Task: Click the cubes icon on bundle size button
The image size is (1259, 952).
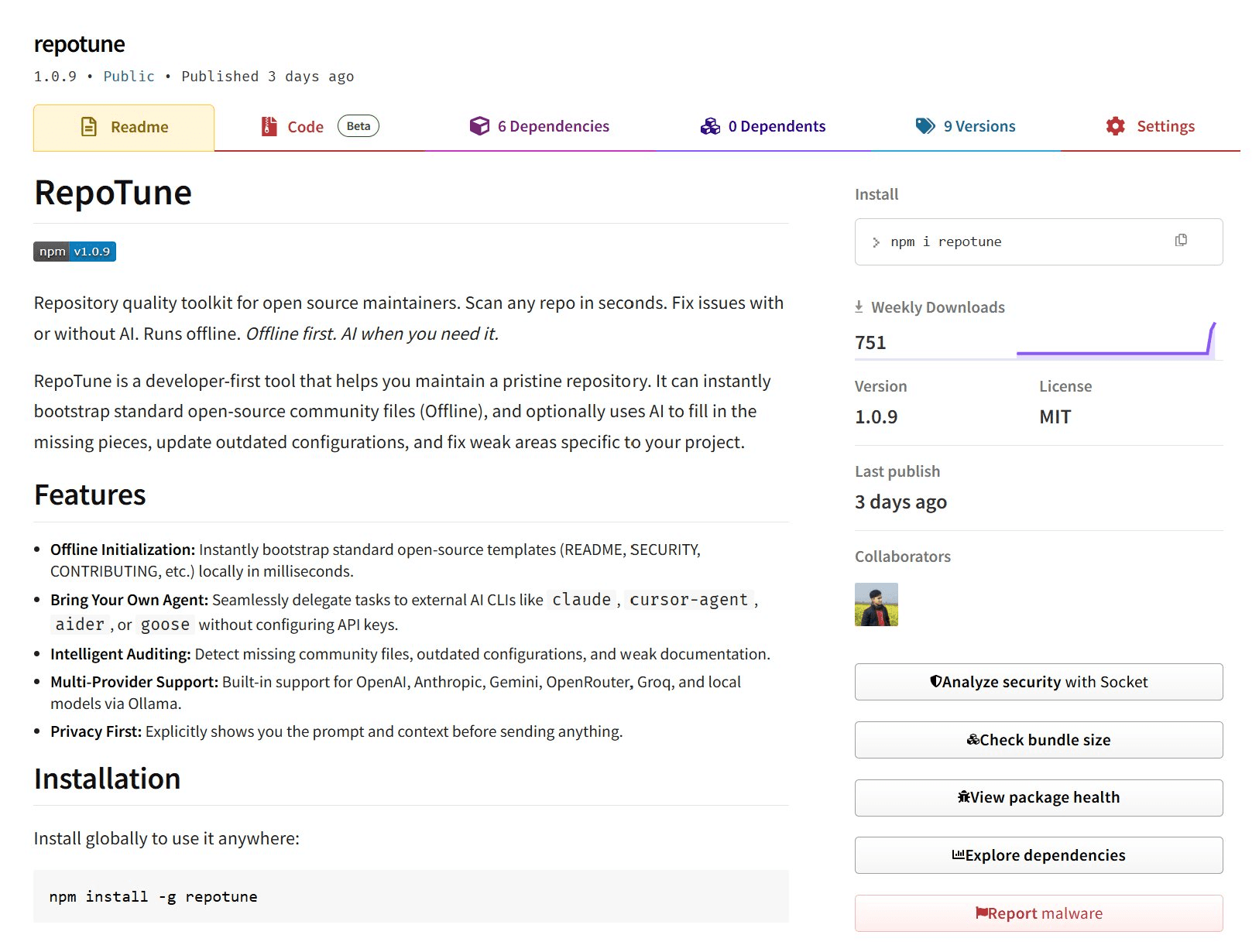Action: [x=973, y=739]
